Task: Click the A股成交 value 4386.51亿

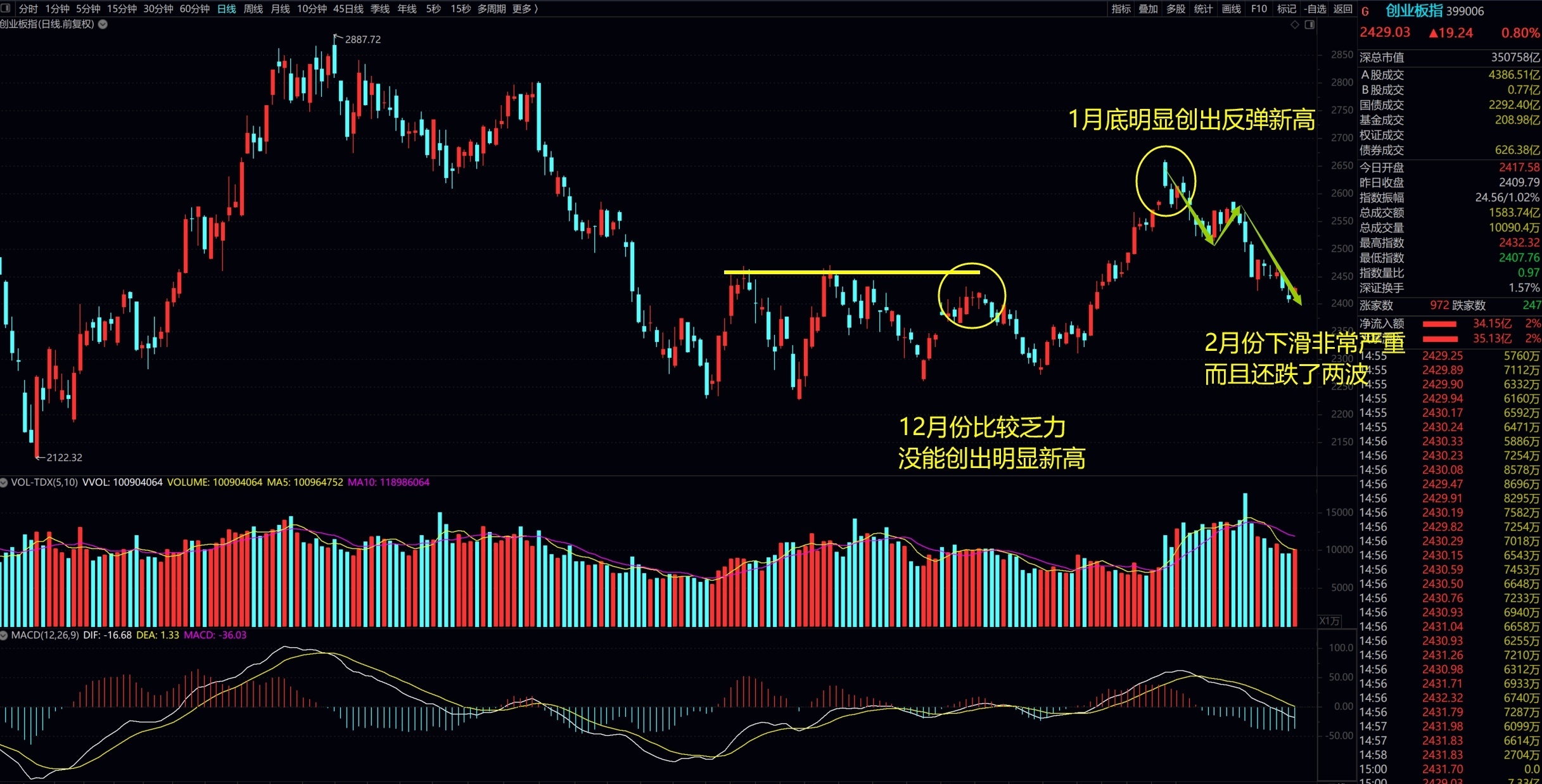Action: click(1514, 75)
